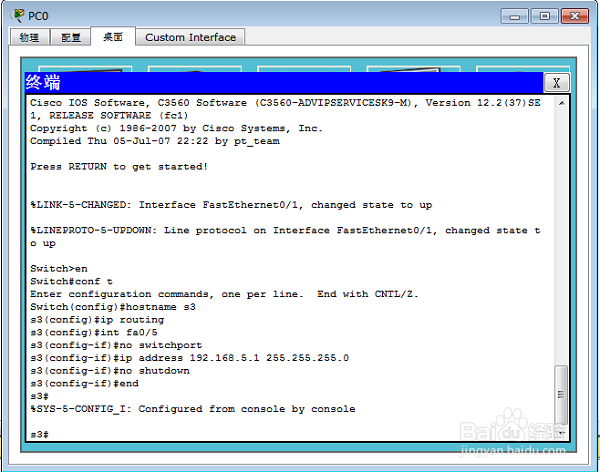Image resolution: width=600 pixels, height=472 pixels.
Task: Click 'Press RETURN to get started!' text
Action: click(119, 167)
